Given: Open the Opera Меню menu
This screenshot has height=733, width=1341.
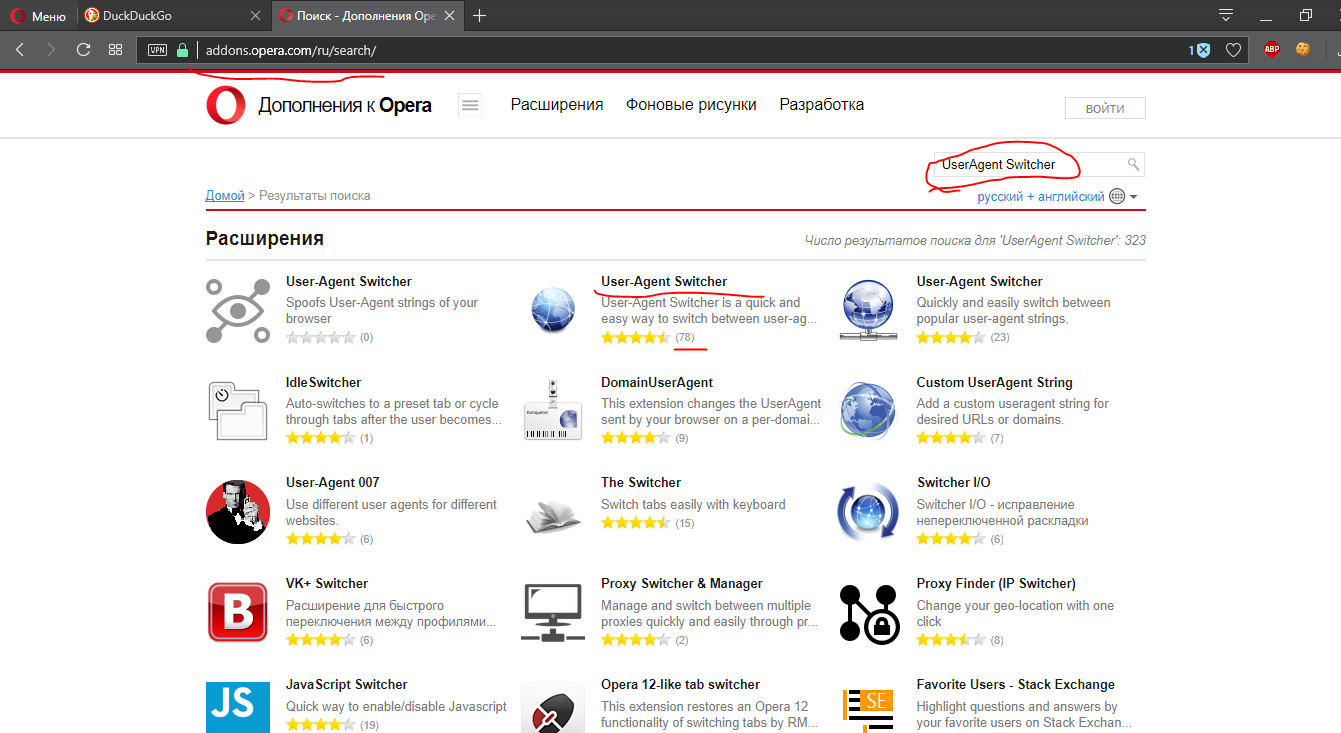Looking at the screenshot, I should coord(38,15).
